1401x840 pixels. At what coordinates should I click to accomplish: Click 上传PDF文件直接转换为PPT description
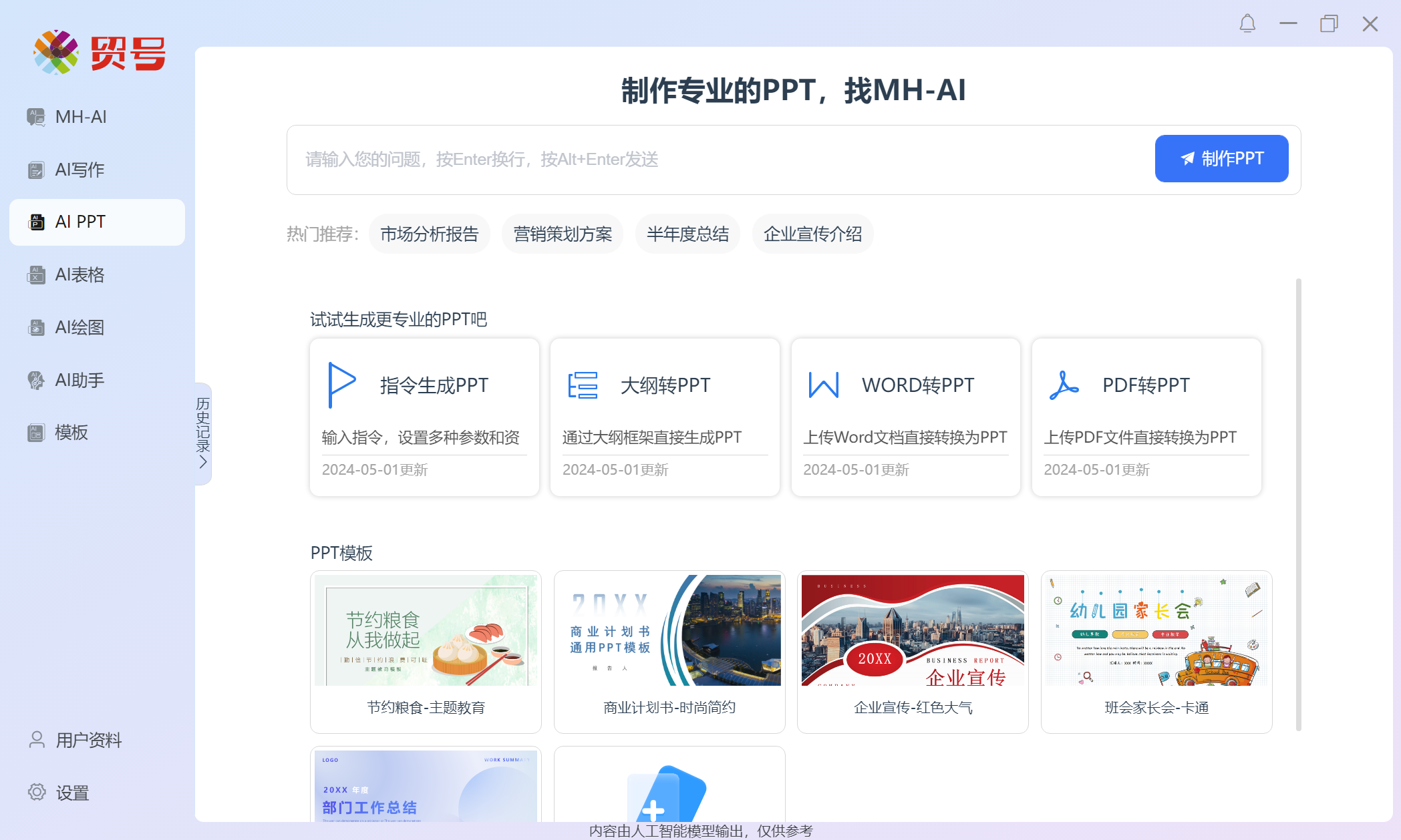click(x=1140, y=437)
